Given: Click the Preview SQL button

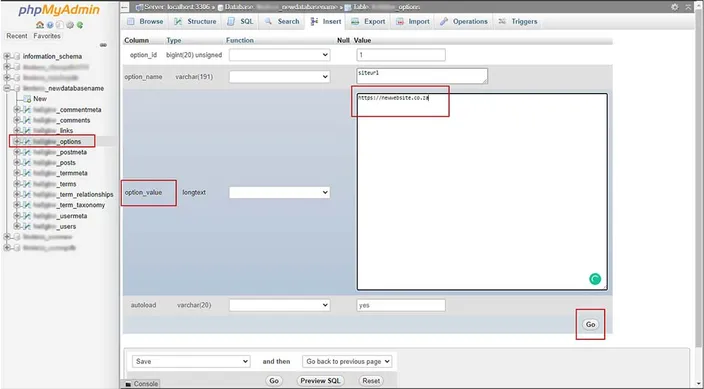Looking at the screenshot, I should (320, 380).
